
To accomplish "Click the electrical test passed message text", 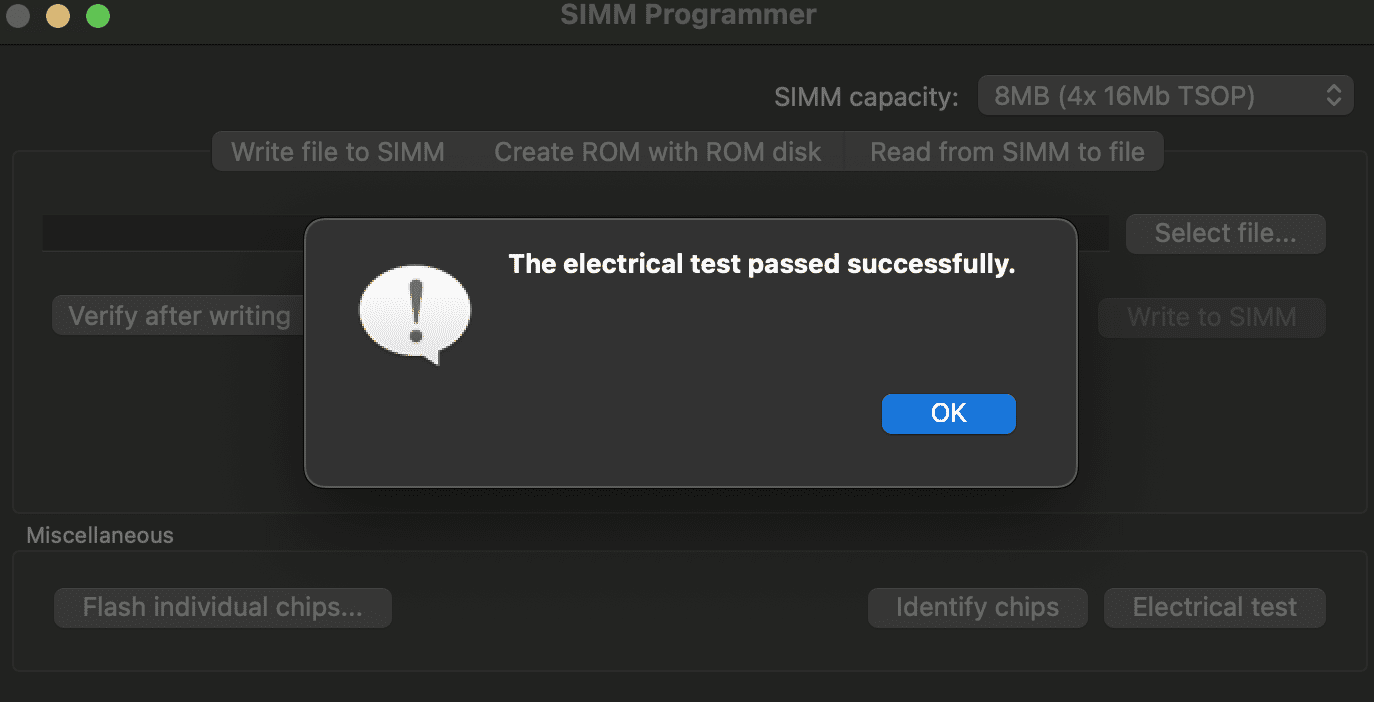I will [761, 264].
